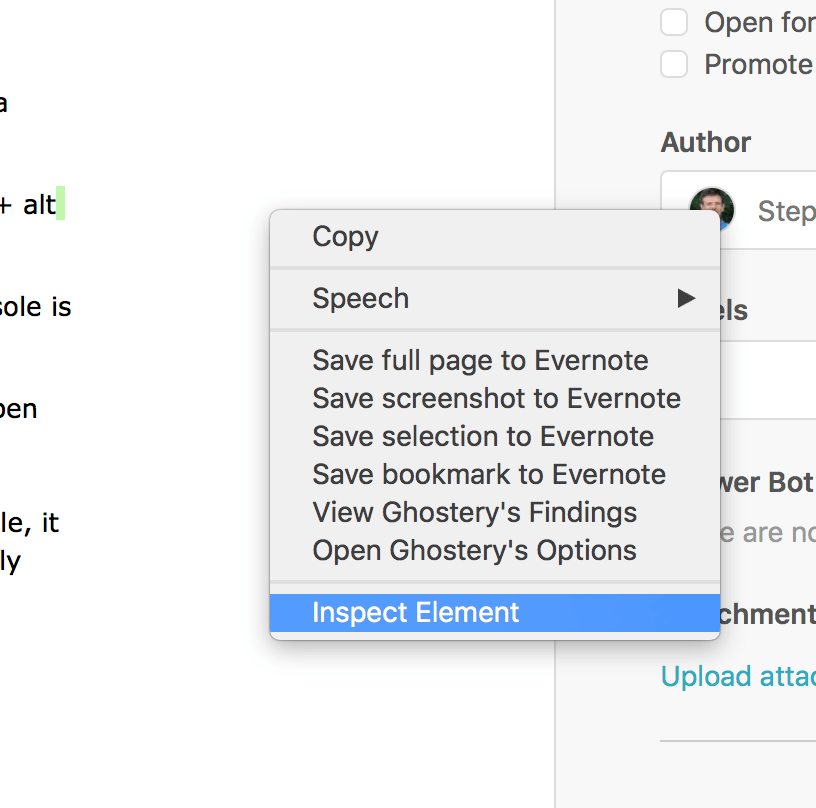This screenshot has height=808, width=816.
Task: Click the word alt in the article
Action: coord(39,205)
